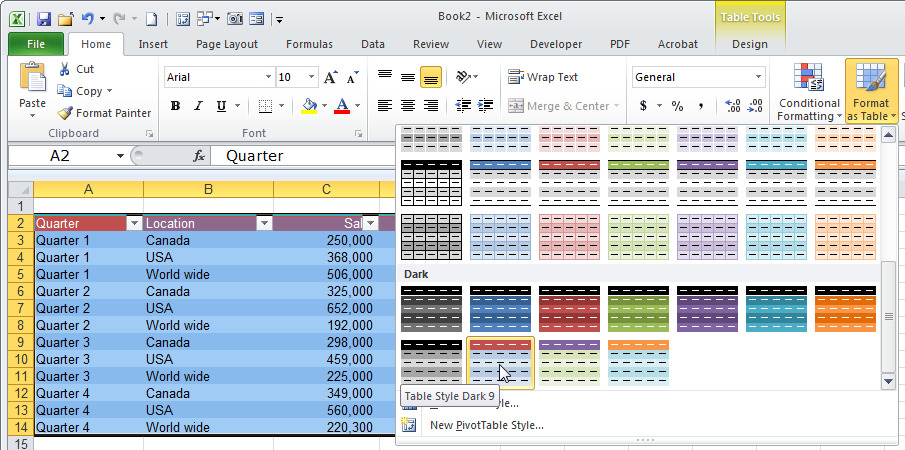Open Conditional Formatting menu
905x450 pixels.
click(809, 92)
